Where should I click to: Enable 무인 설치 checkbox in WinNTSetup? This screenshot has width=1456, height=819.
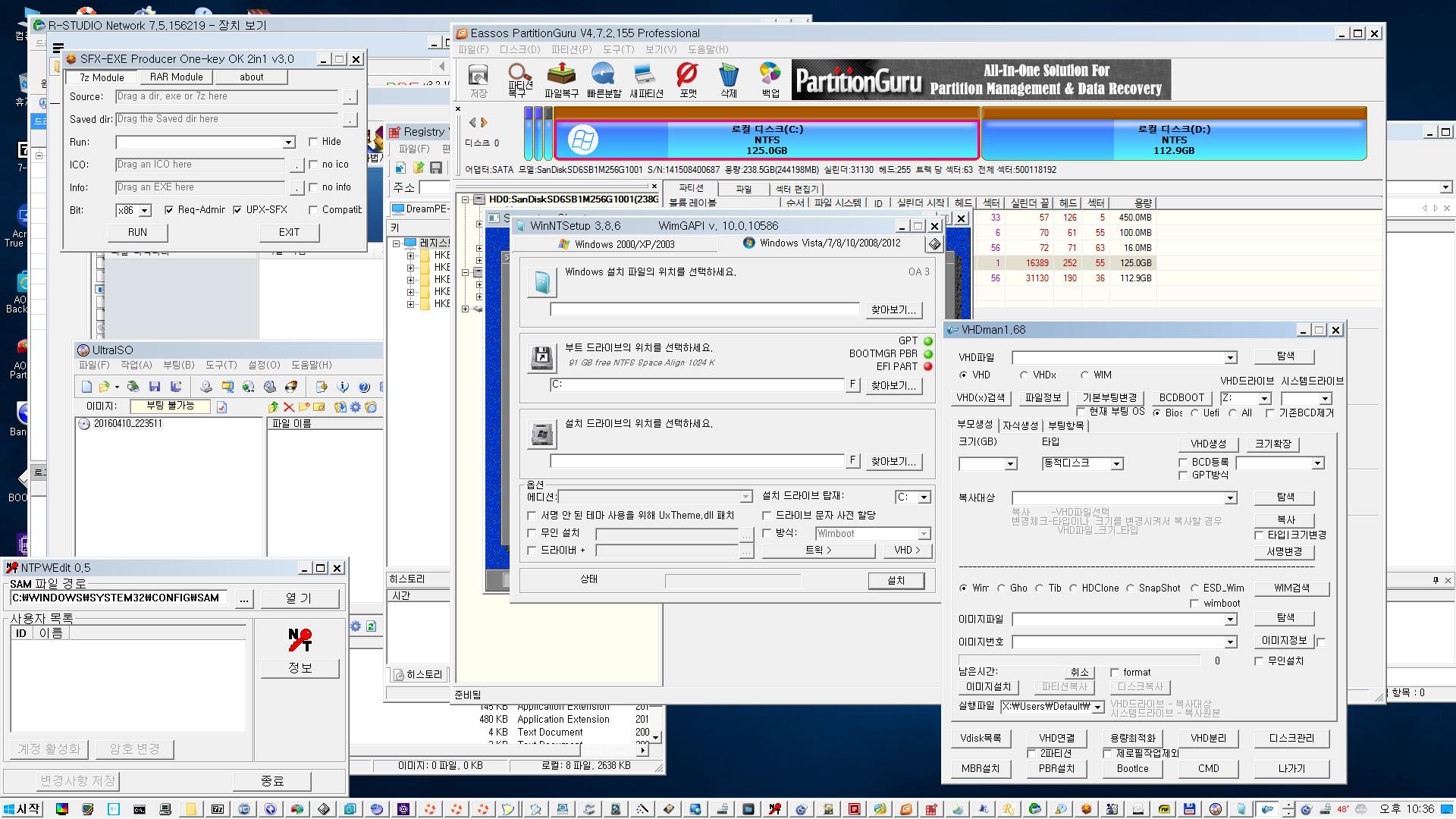coord(532,533)
